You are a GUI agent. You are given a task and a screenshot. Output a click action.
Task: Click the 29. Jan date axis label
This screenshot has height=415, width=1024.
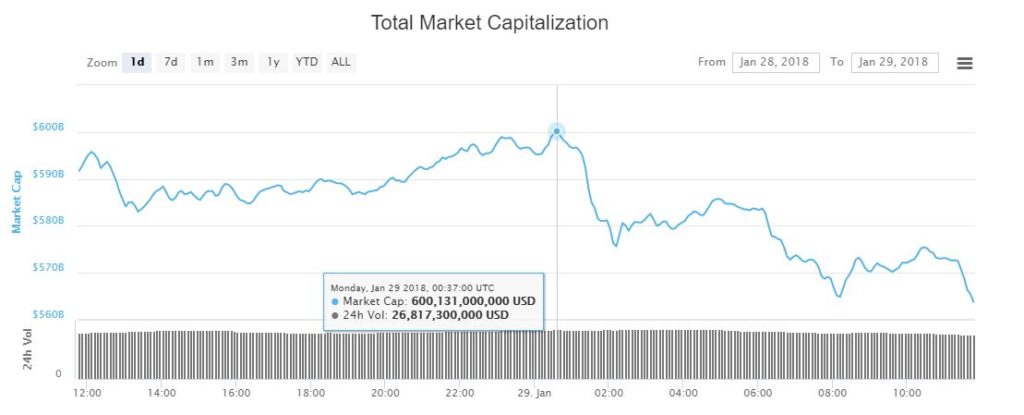[x=534, y=393]
